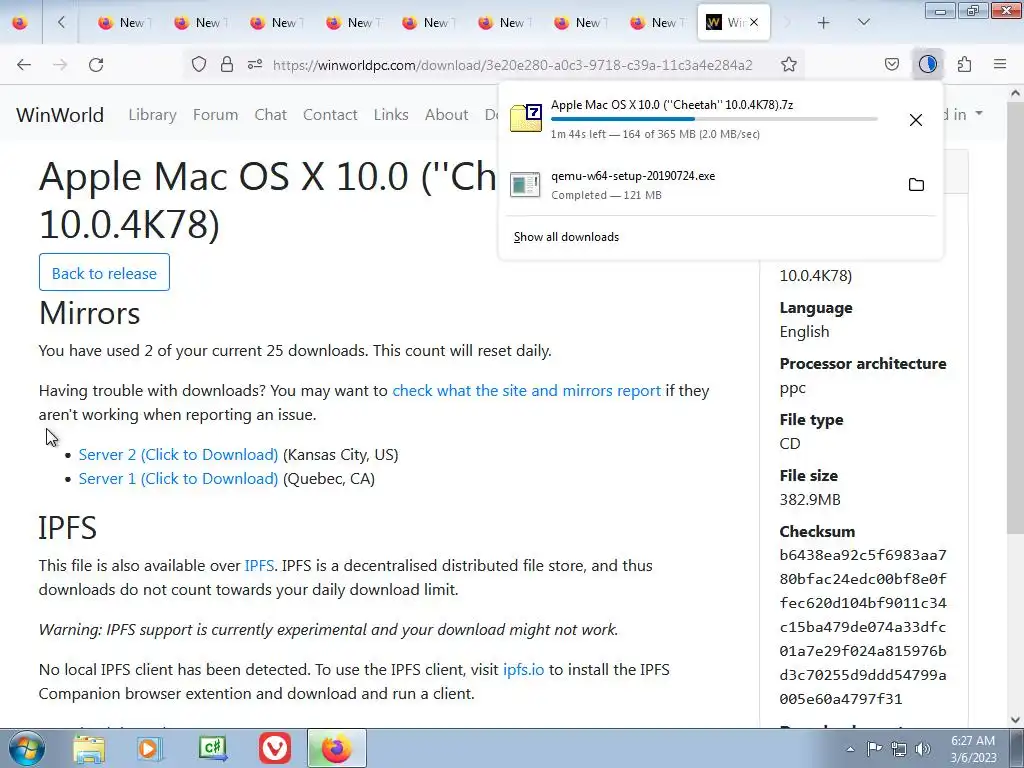Toggle the Downloads progress toolbar icon
The height and width of the screenshot is (768, 1024).
coord(927,64)
